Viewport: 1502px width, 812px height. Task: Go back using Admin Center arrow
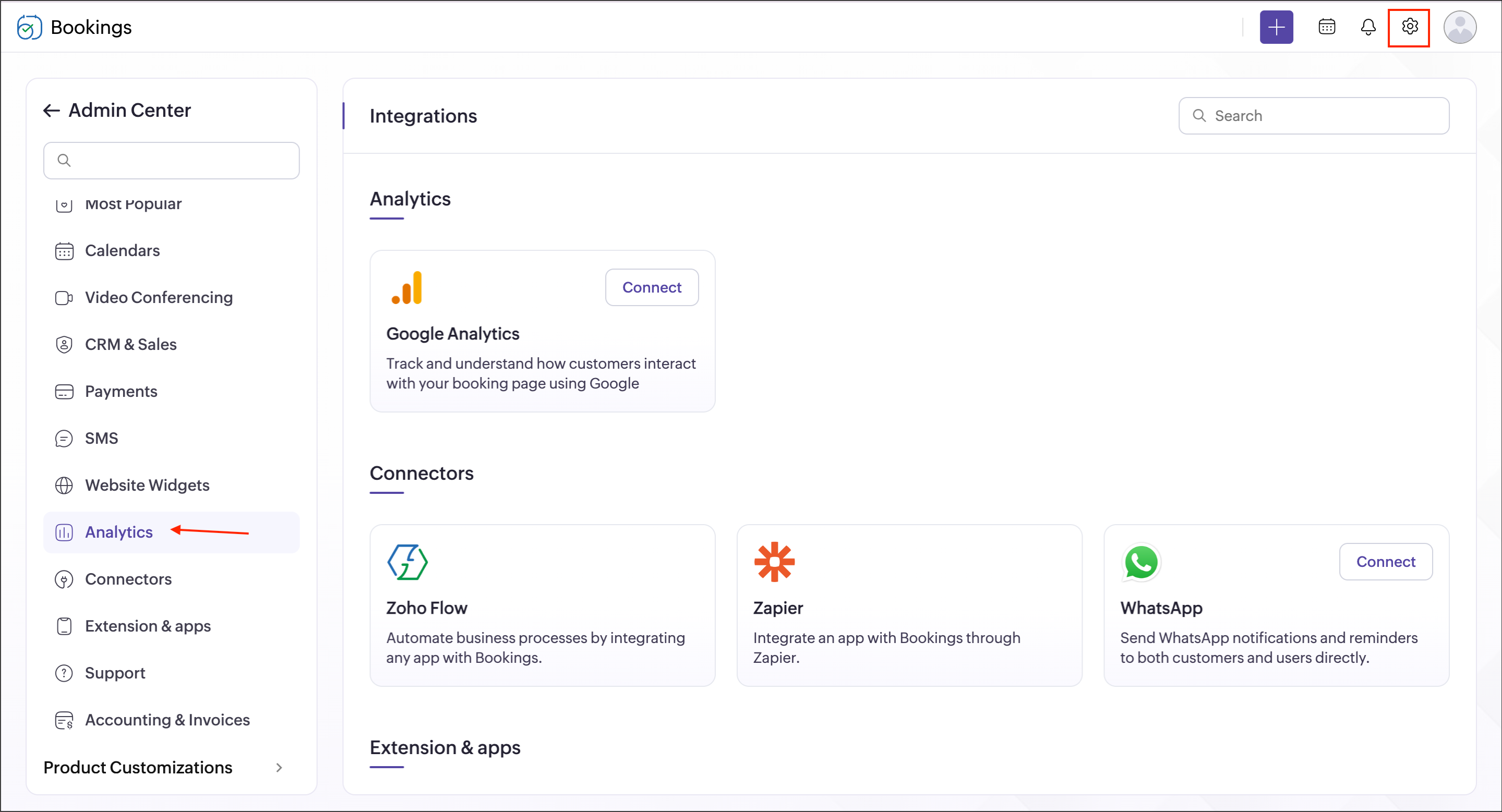click(52, 111)
